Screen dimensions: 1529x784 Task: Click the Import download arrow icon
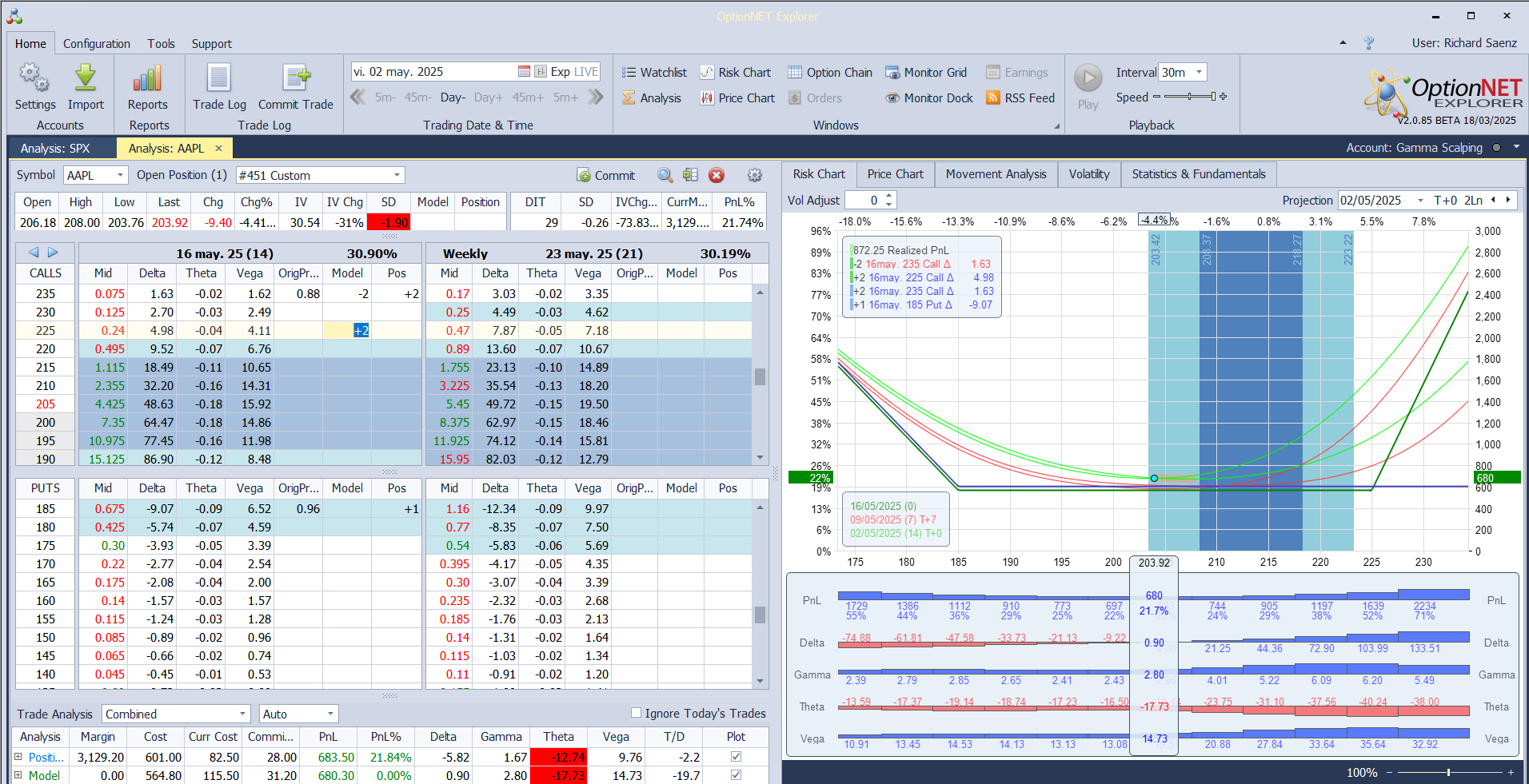click(86, 78)
